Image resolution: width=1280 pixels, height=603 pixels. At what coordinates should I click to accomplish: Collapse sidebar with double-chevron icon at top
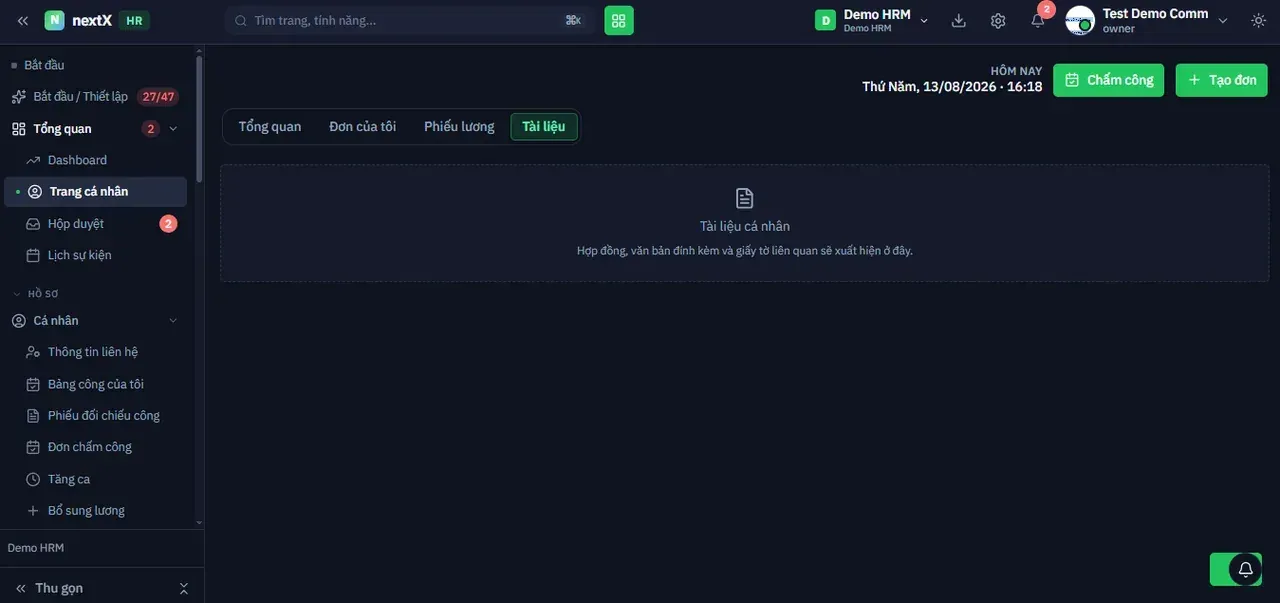[x=23, y=20]
